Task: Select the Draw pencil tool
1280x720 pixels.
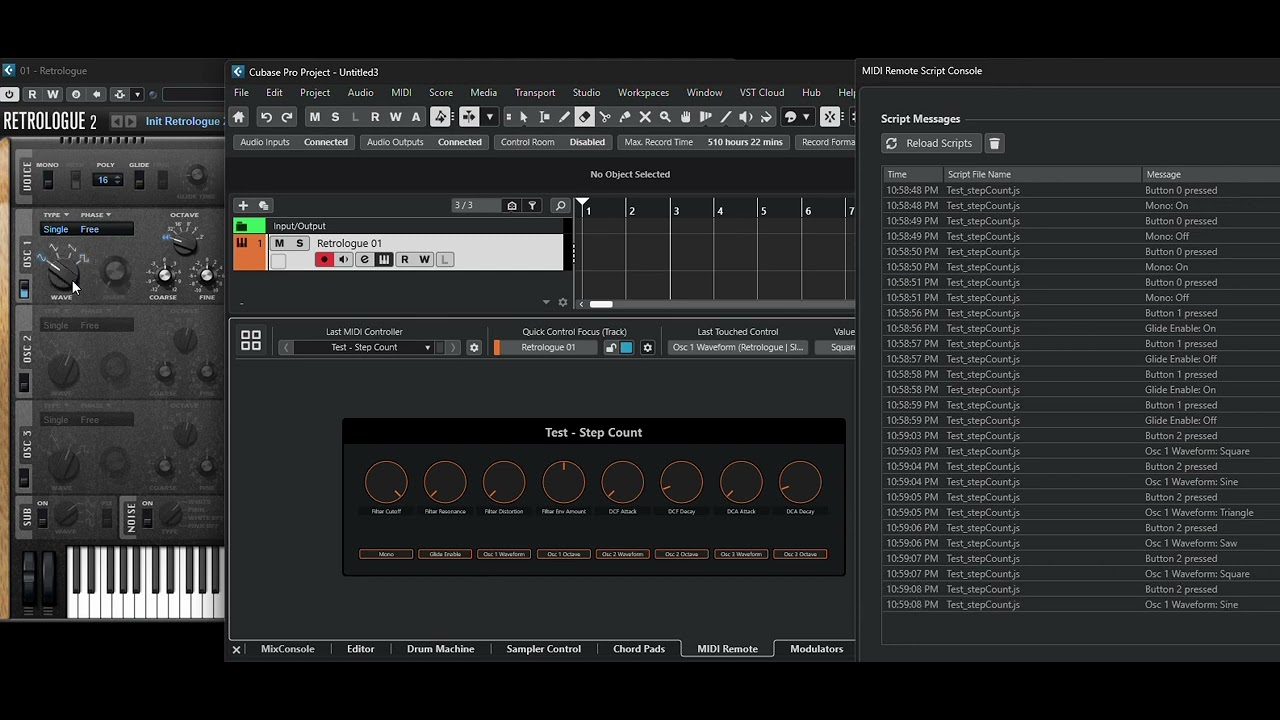Action: coord(564,117)
